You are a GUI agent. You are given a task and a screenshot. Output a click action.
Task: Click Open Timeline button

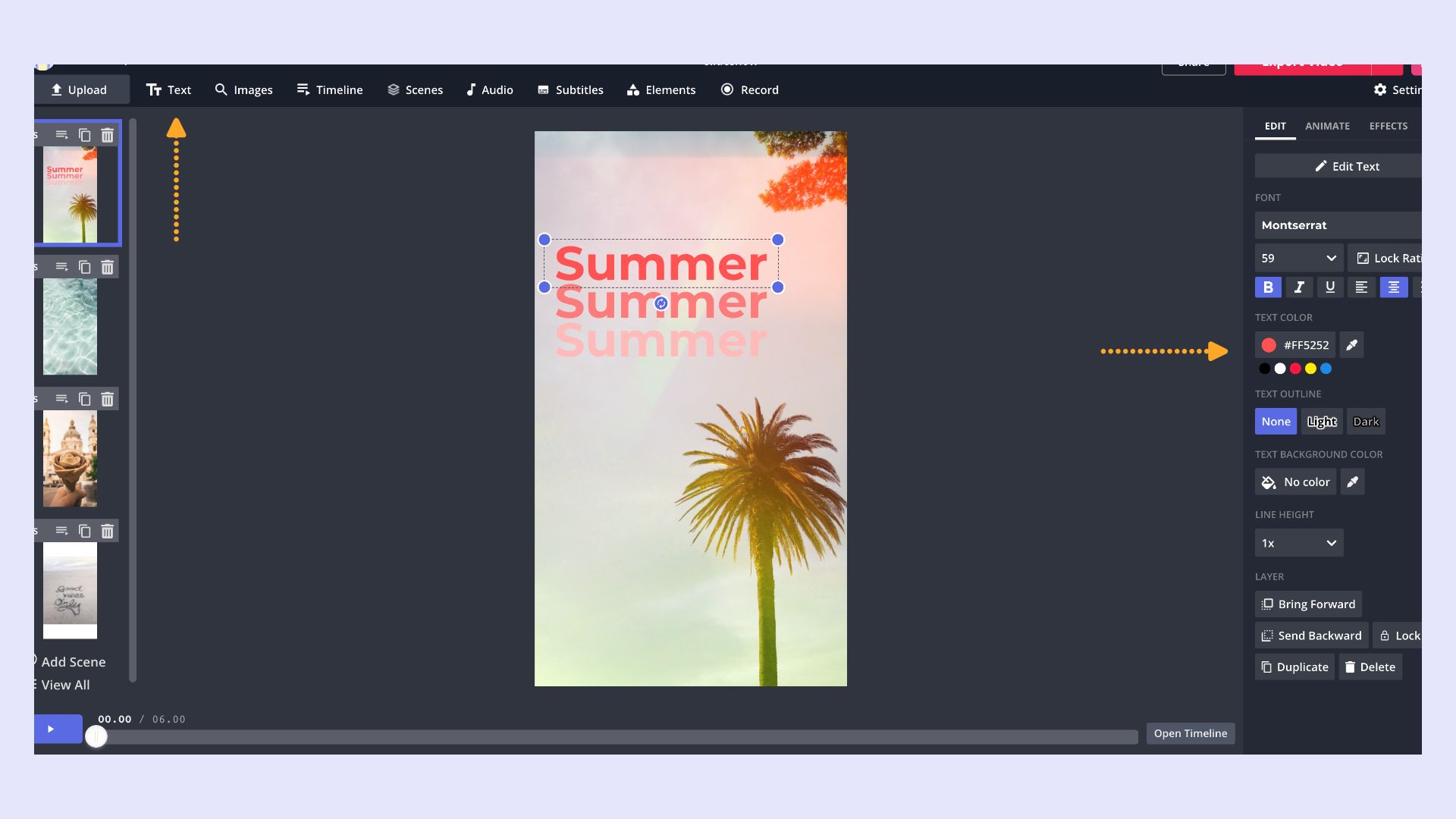(x=1190, y=733)
